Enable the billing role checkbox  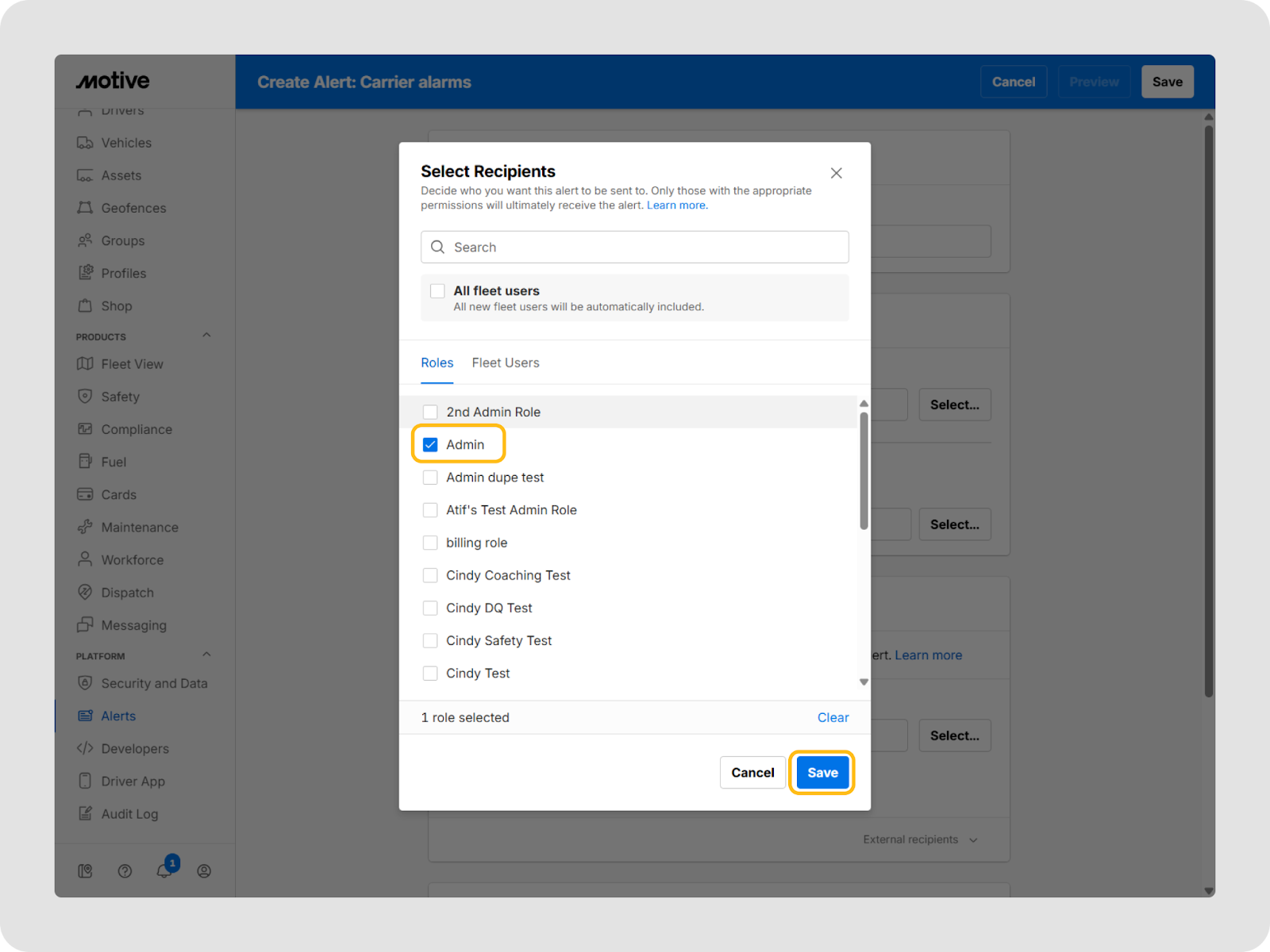[430, 543]
